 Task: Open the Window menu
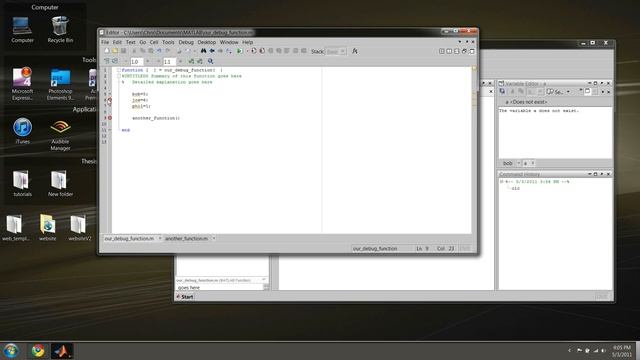point(229,42)
